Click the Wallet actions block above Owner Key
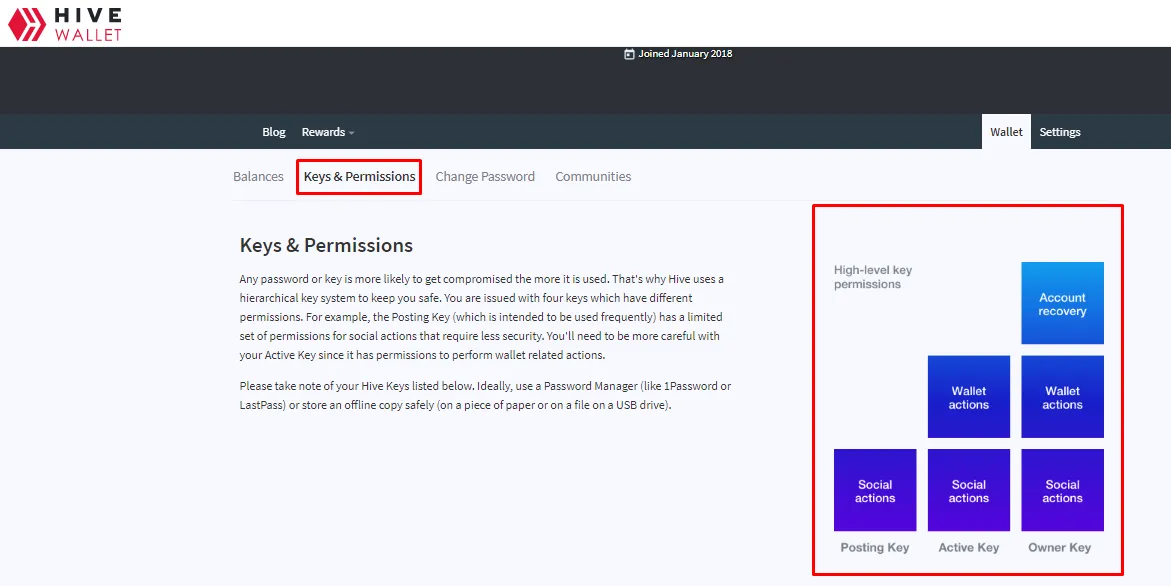1171x586 pixels. [x=1062, y=396]
